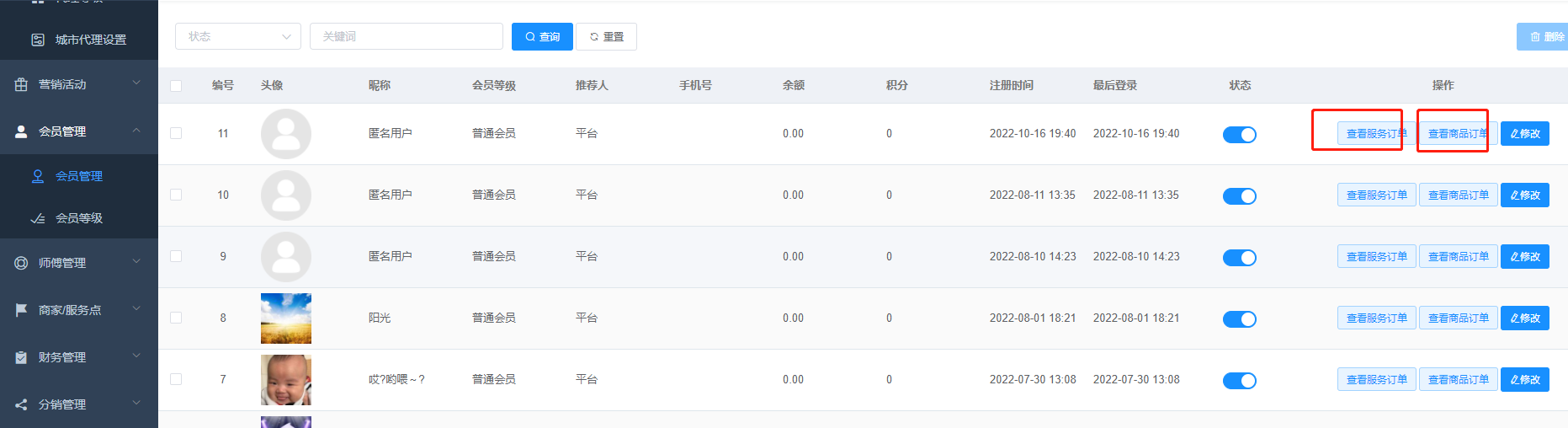This screenshot has height=428, width=1568.
Task: Open 营销活动 menu
Action: (x=79, y=84)
